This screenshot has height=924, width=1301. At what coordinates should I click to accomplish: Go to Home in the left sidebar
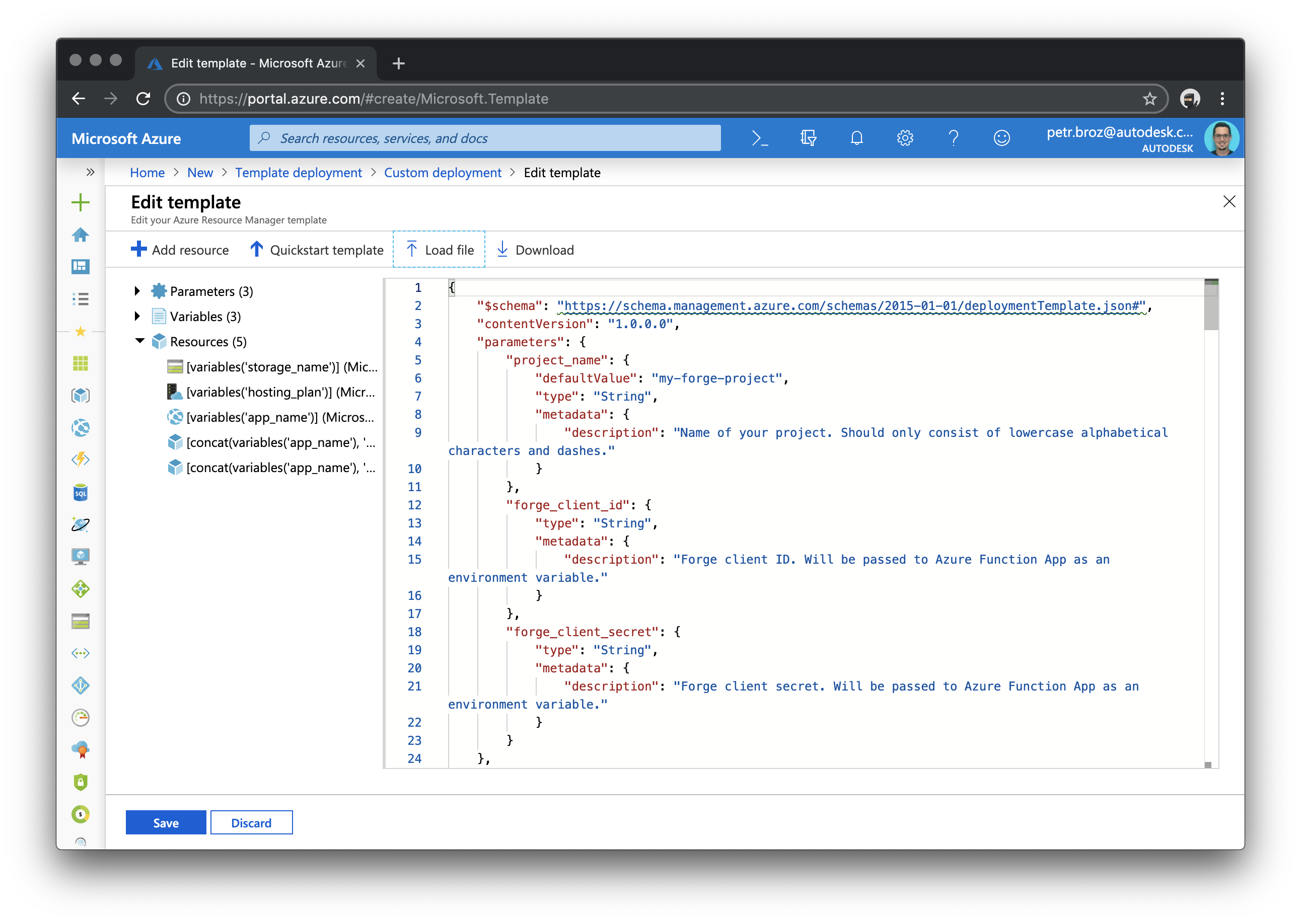pyautogui.click(x=81, y=235)
